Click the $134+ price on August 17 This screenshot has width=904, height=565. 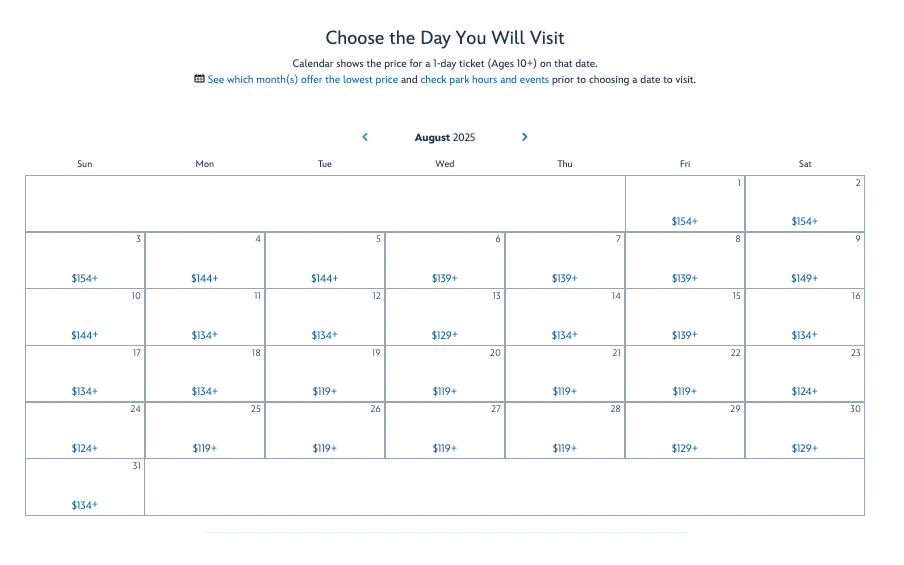(85, 392)
